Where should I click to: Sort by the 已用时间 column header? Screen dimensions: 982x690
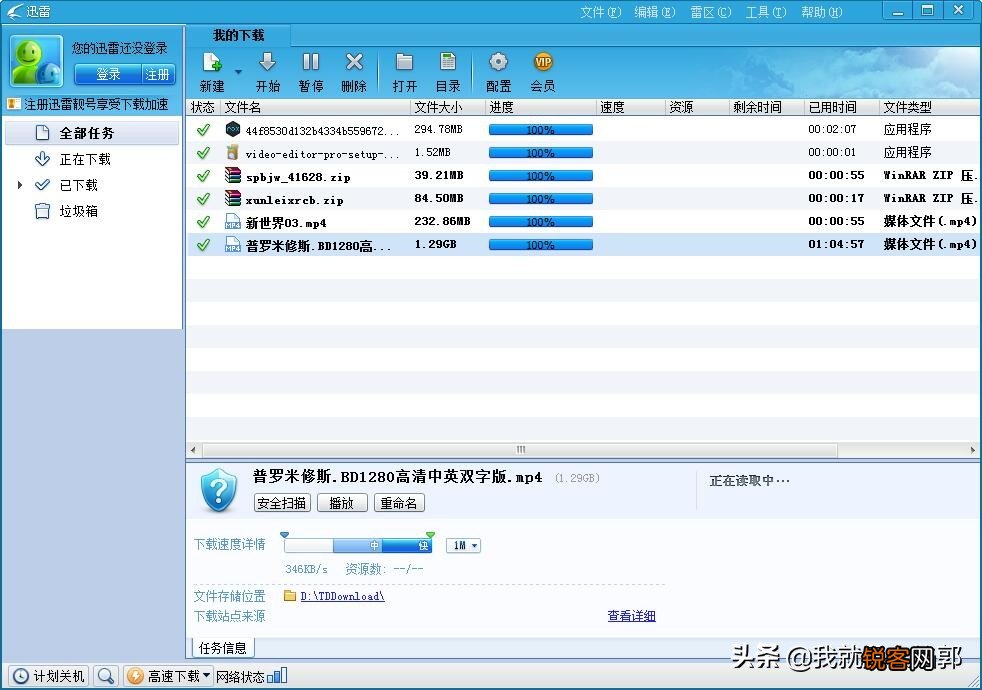click(x=841, y=107)
